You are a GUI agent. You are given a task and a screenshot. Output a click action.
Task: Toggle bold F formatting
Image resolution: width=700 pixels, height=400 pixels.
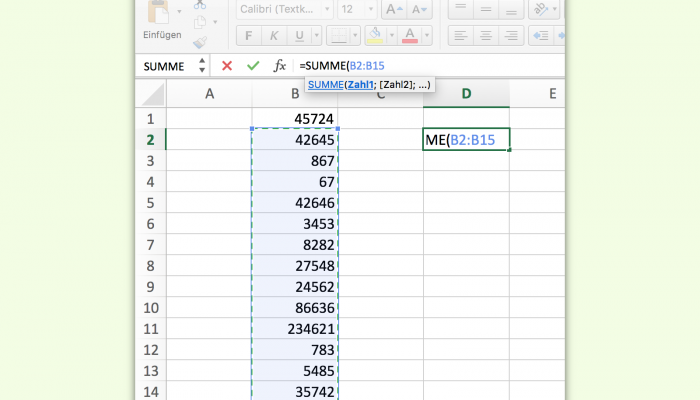pyautogui.click(x=249, y=36)
